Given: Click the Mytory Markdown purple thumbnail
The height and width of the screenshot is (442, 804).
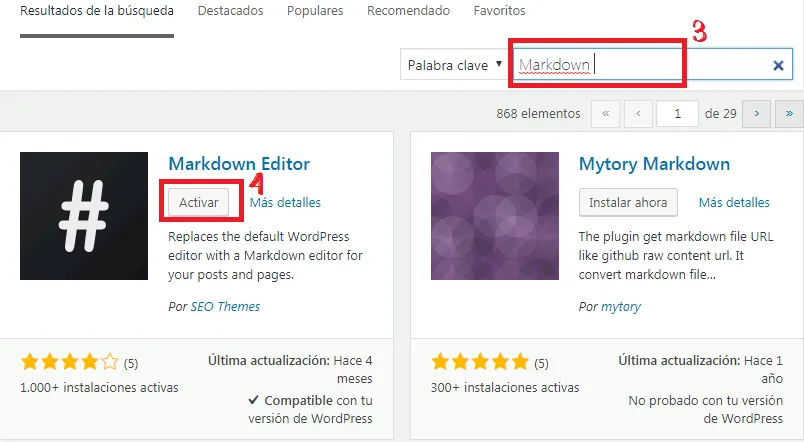Looking at the screenshot, I should point(495,216).
